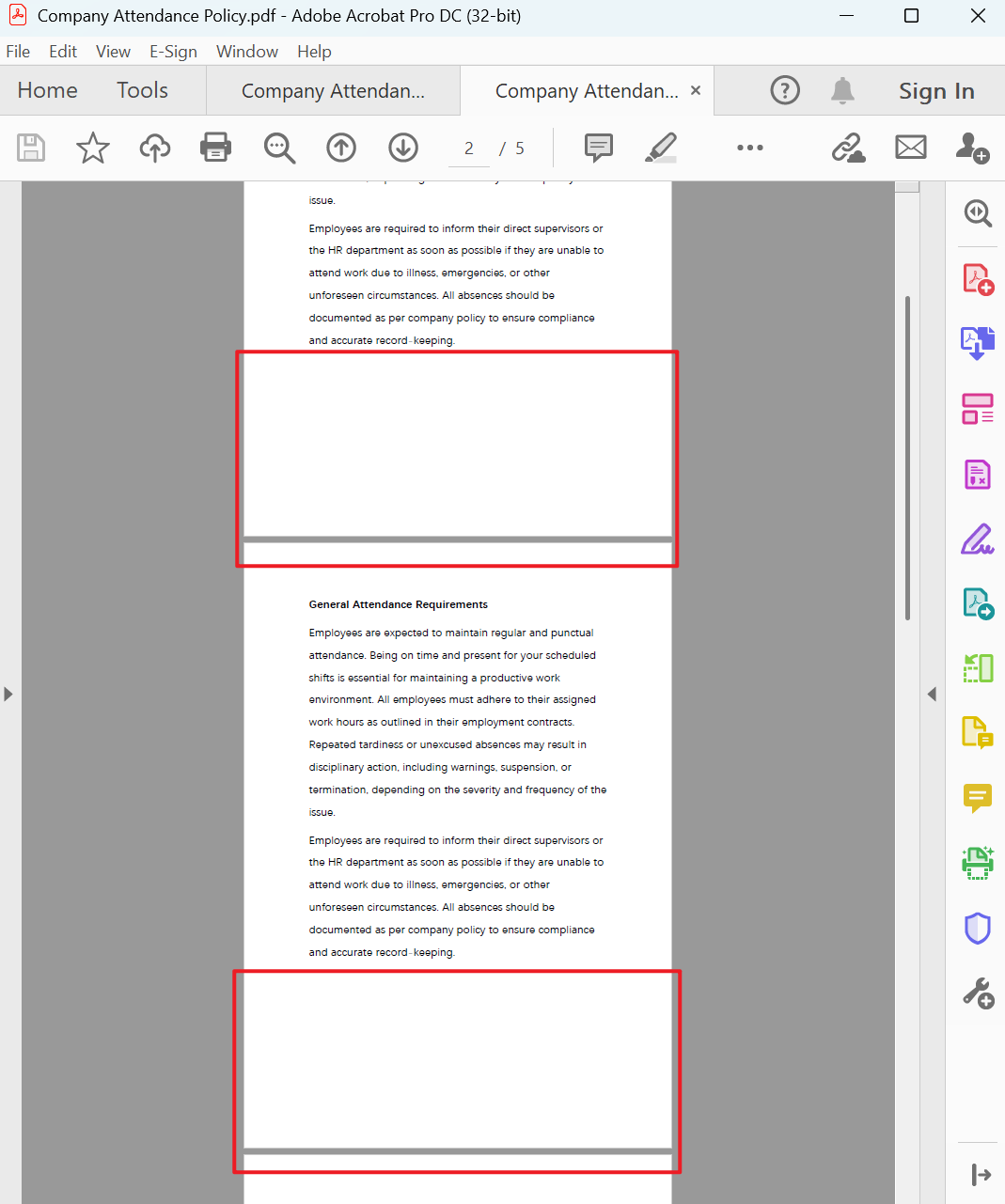Collapse the right tools pane
Screen dimensions: 1005x1204
932,694
